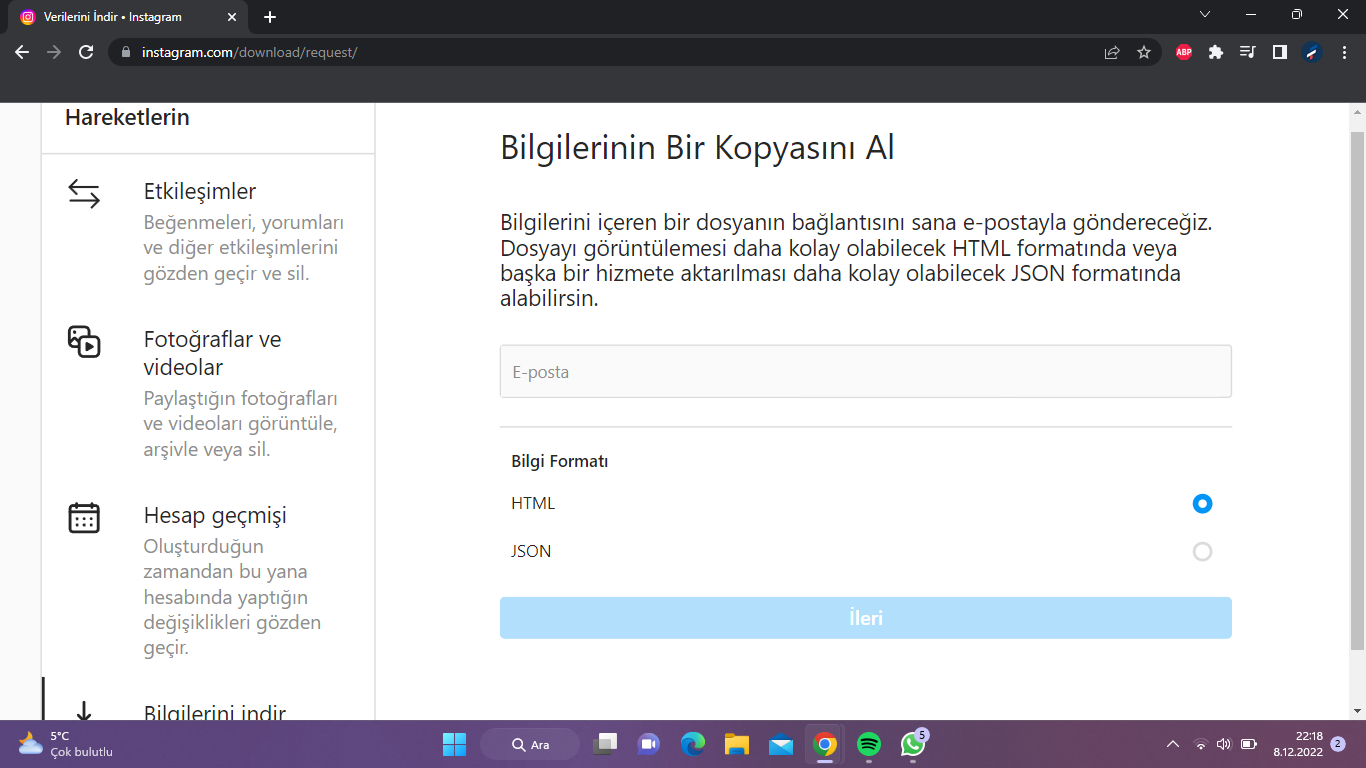Open File Explorer from taskbar

click(x=737, y=744)
